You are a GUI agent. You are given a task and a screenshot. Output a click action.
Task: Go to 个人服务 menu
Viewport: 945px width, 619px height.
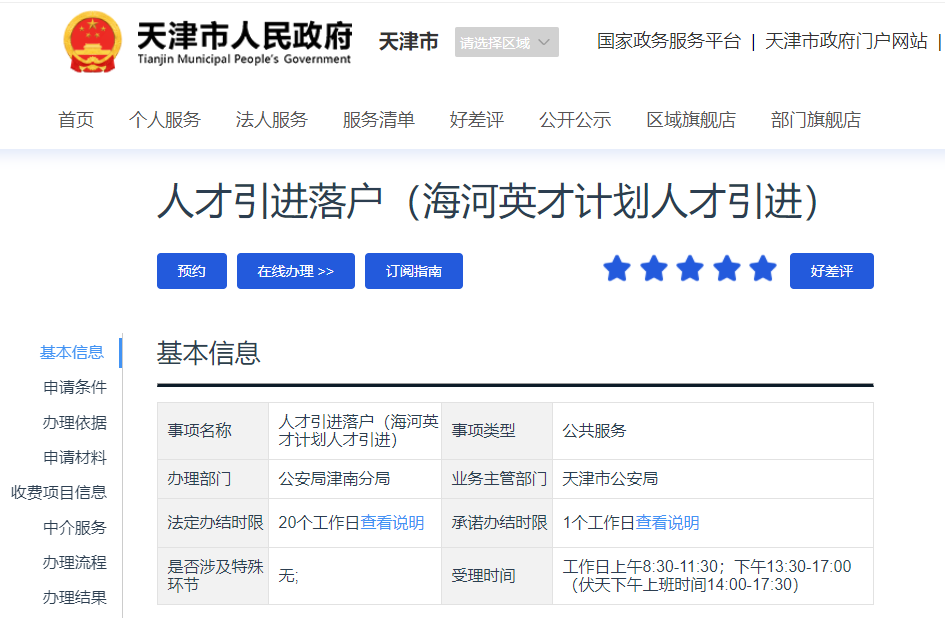165,120
